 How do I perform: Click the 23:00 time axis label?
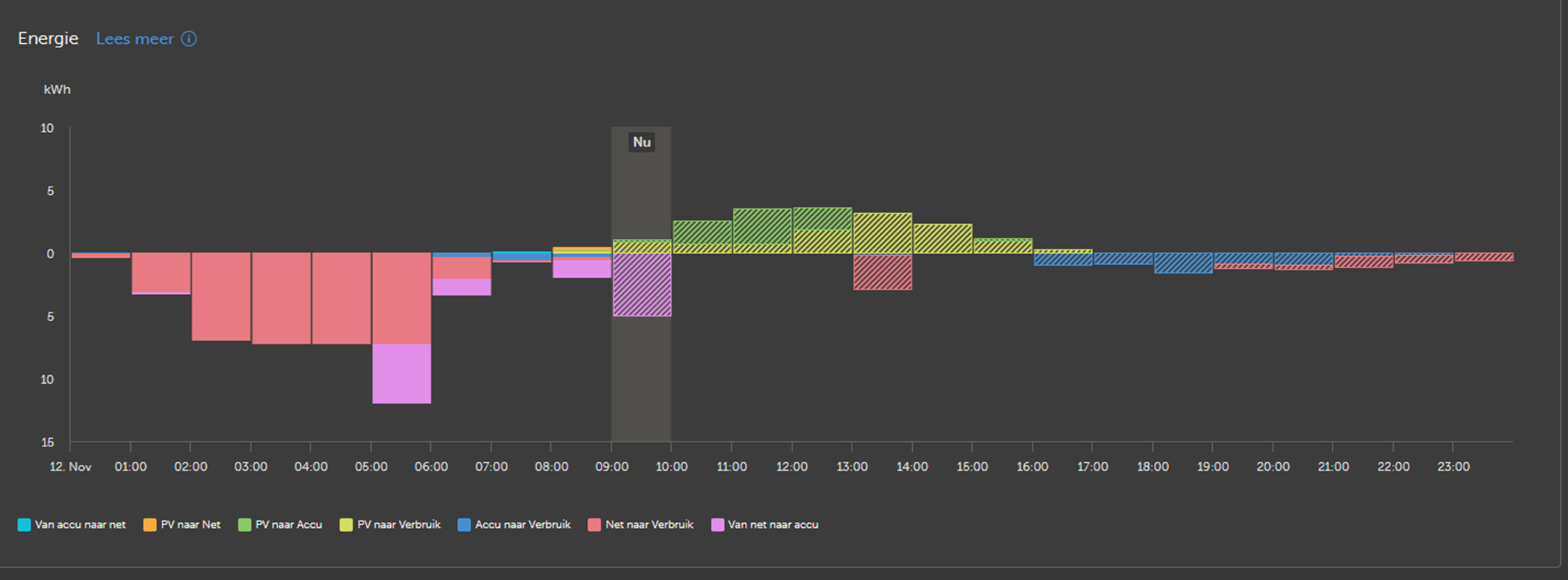pyautogui.click(x=1453, y=467)
